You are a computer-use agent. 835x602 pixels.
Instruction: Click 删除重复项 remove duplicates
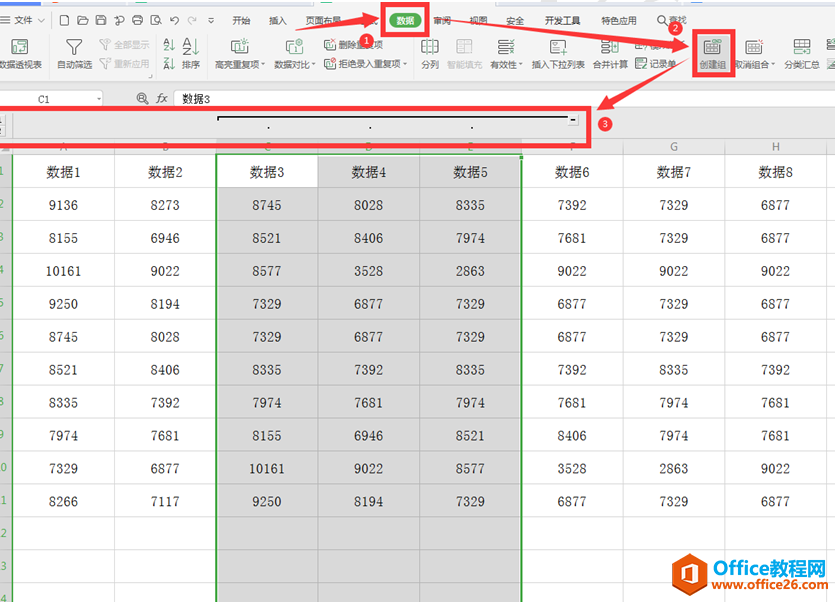[354, 44]
